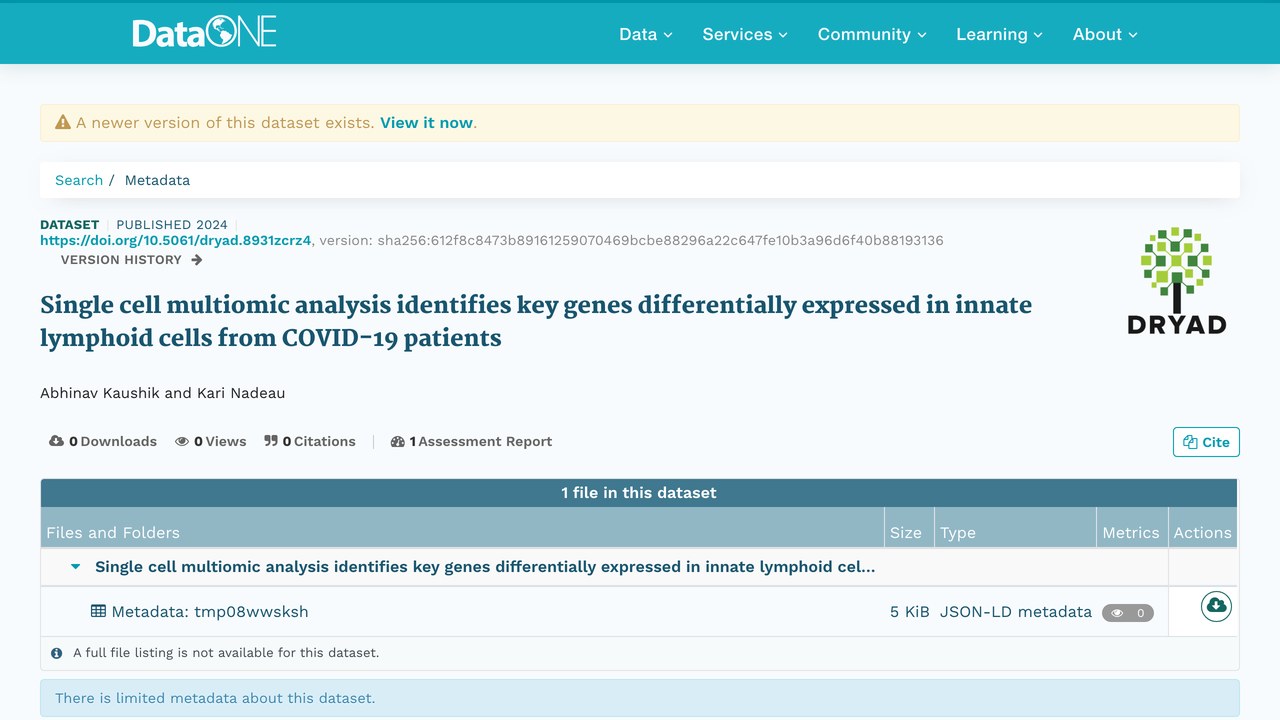The image size is (1280, 720).
Task: Click the Downloads cloud icon
Action: (x=57, y=441)
